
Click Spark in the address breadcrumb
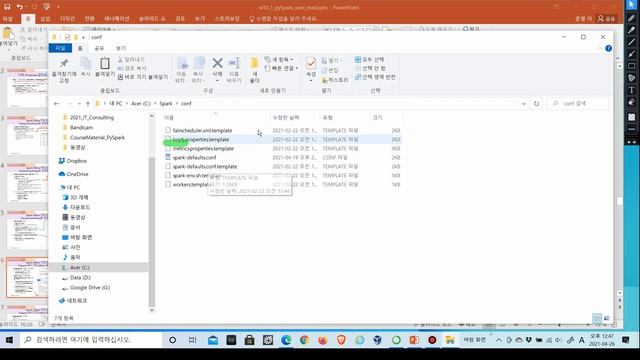click(166, 104)
